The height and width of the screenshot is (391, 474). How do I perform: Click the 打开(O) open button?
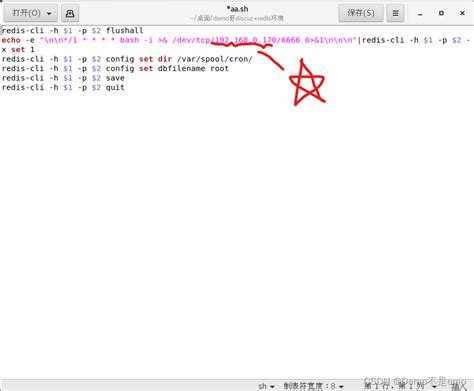[x=26, y=13]
